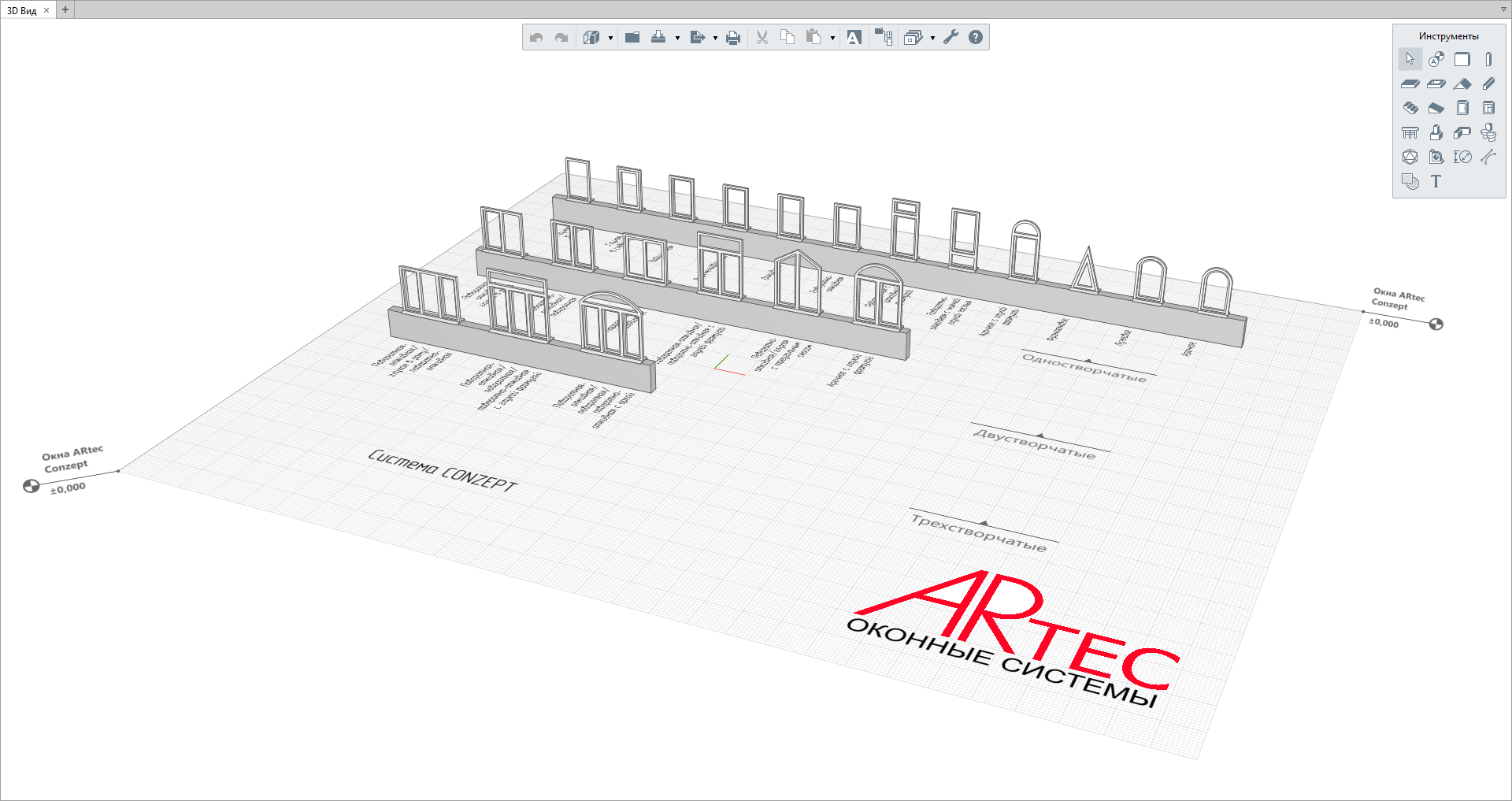
Task: Expand the Save options dropdown arrow
Action: (677, 38)
